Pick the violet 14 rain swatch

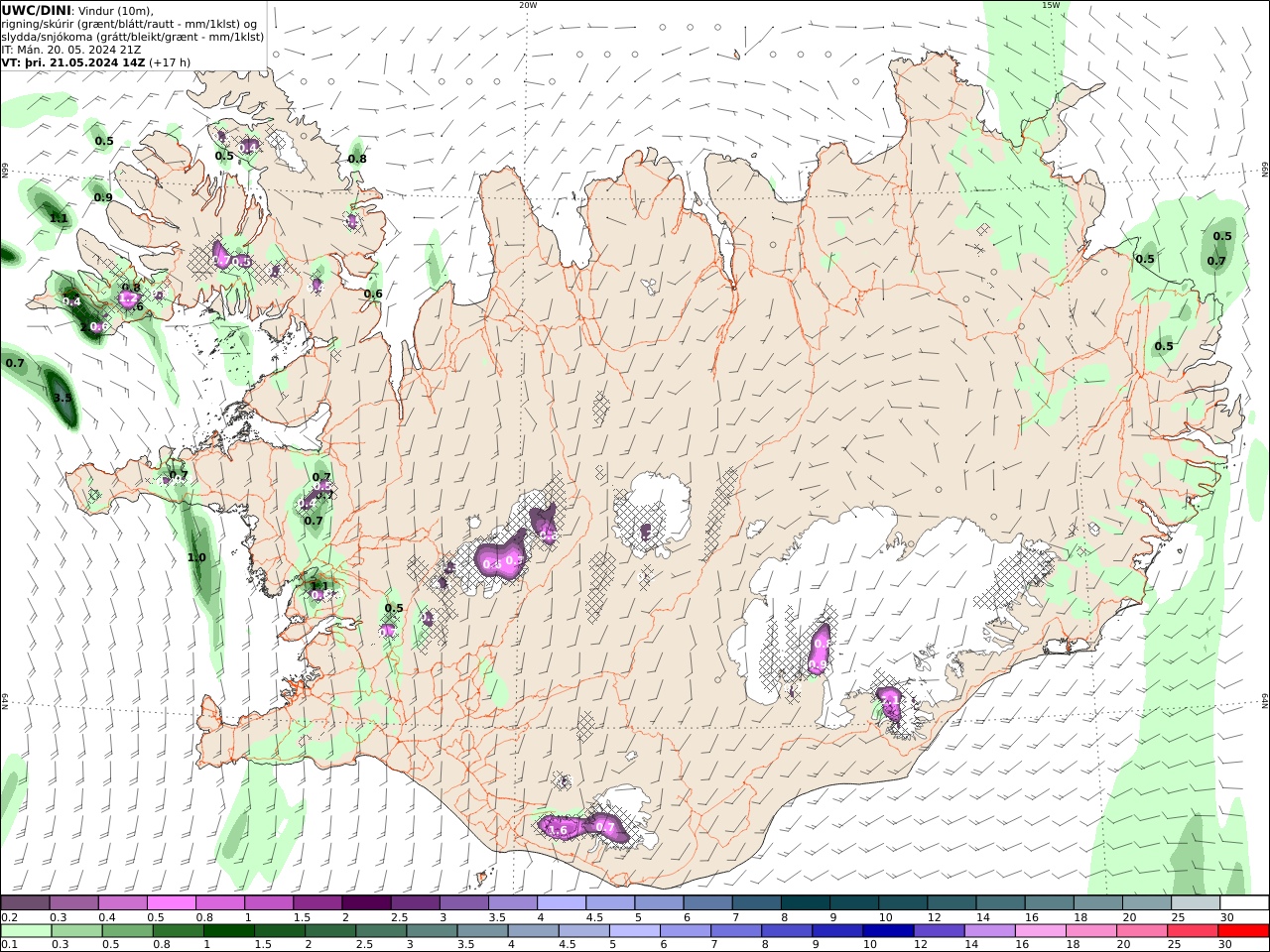click(989, 931)
